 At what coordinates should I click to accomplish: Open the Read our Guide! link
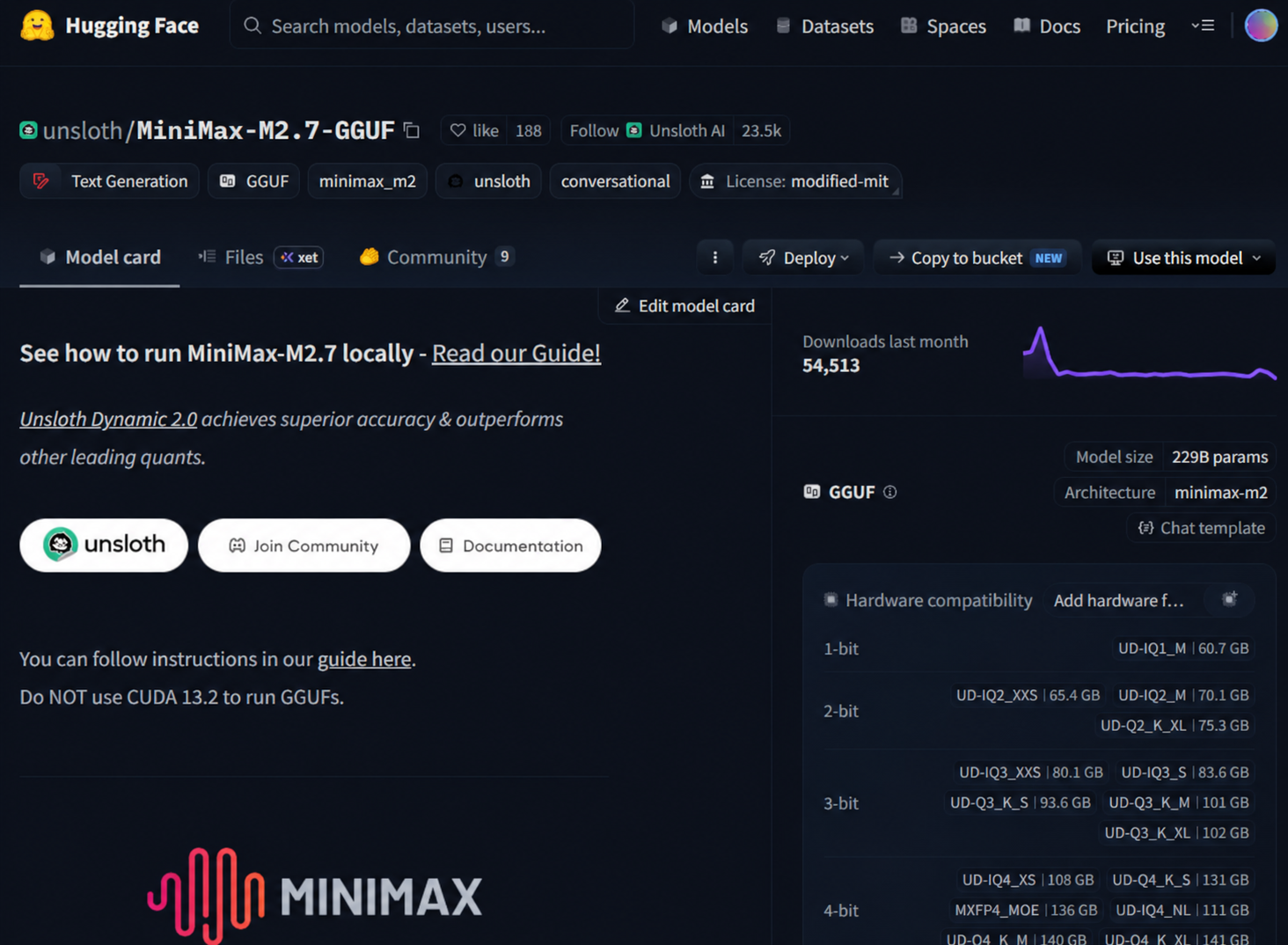coord(516,353)
